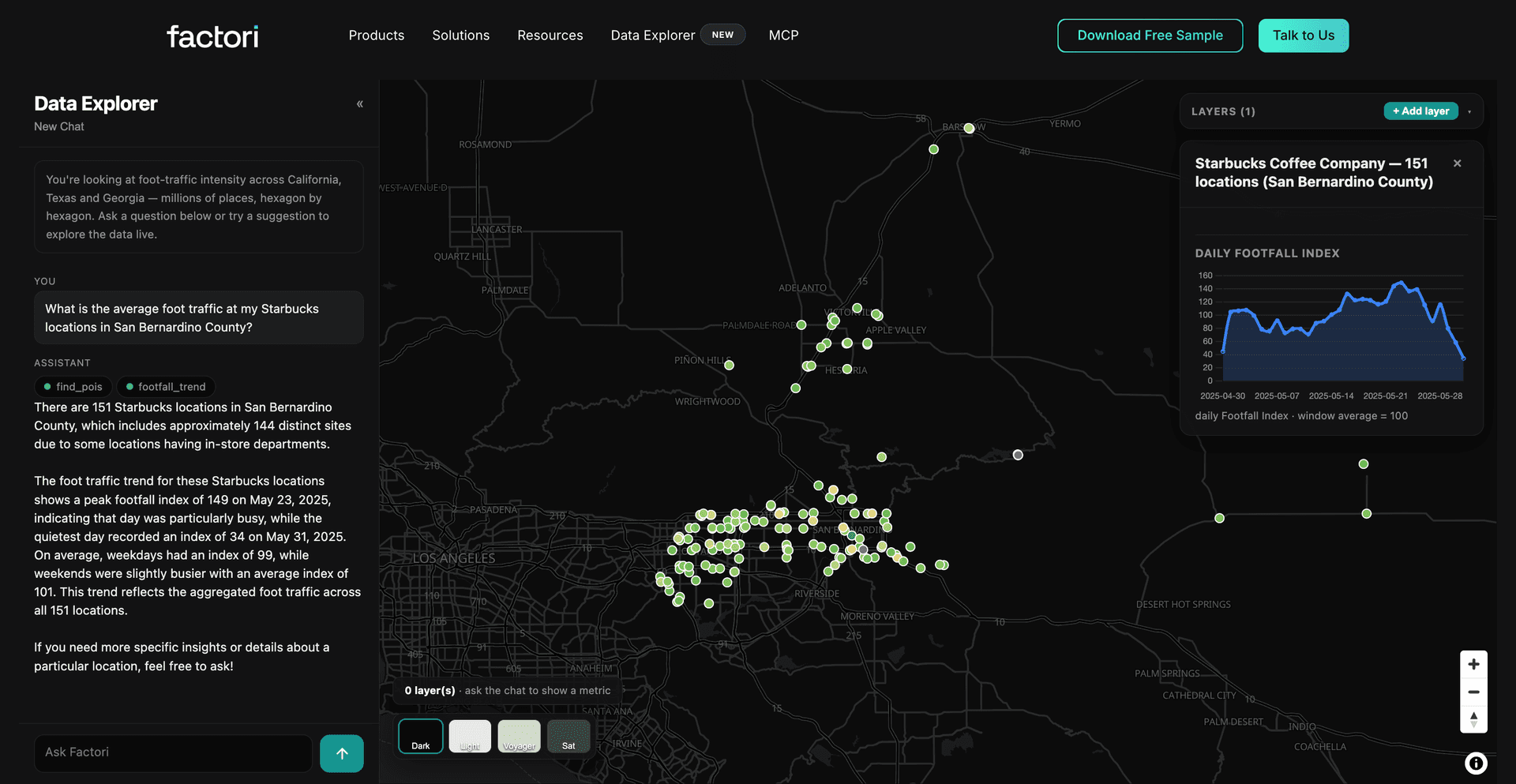Open the Add layer dropdown arrow

[1469, 112]
